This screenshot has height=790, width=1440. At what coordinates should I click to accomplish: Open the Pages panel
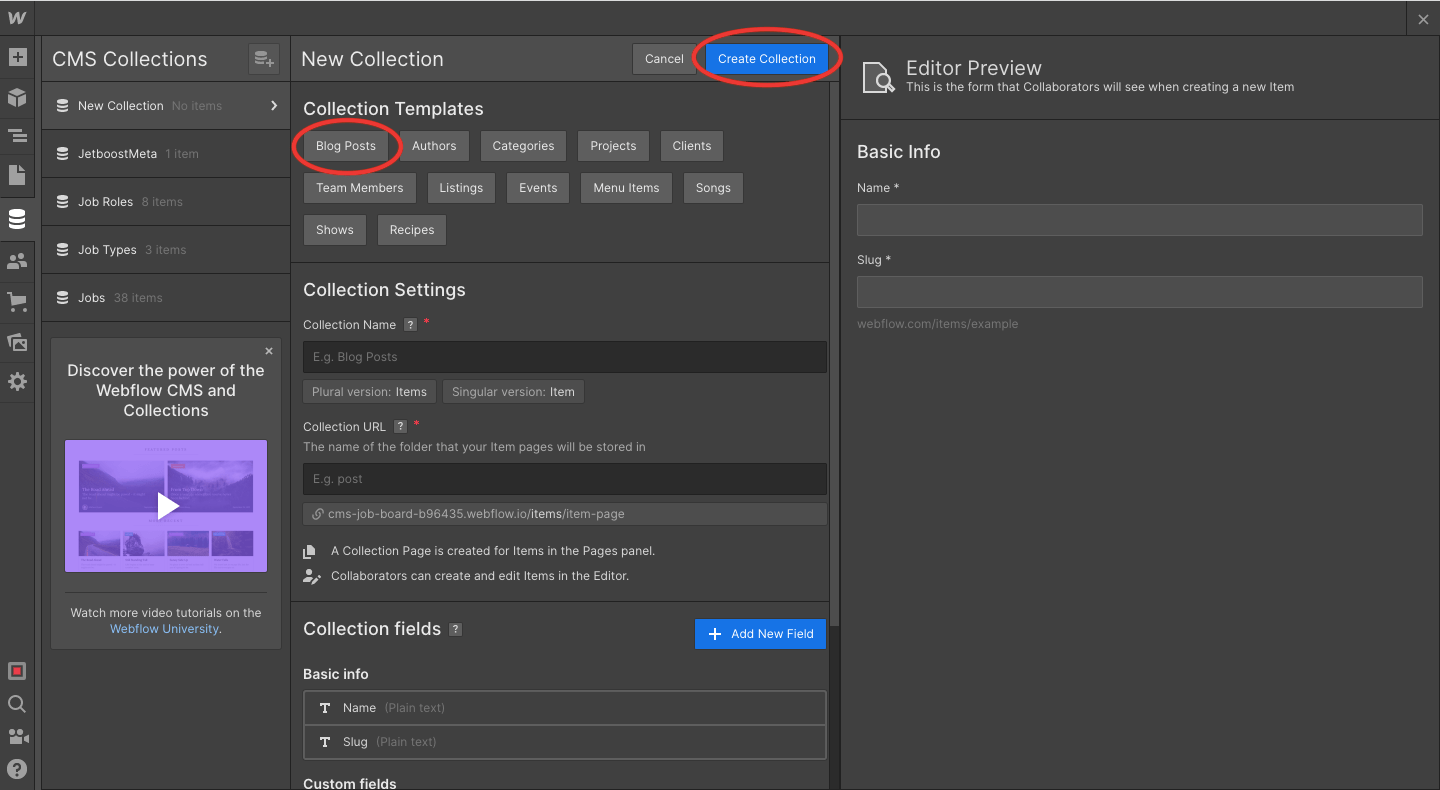point(17,176)
